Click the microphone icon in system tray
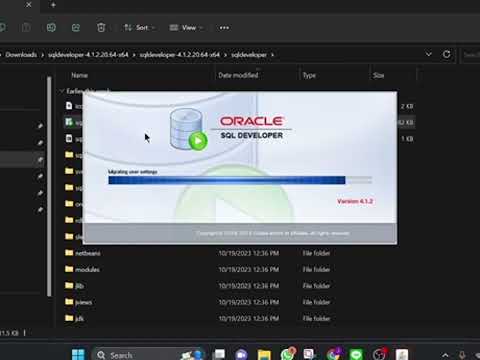Screen dimensions: 480x360 (x=462, y=355)
